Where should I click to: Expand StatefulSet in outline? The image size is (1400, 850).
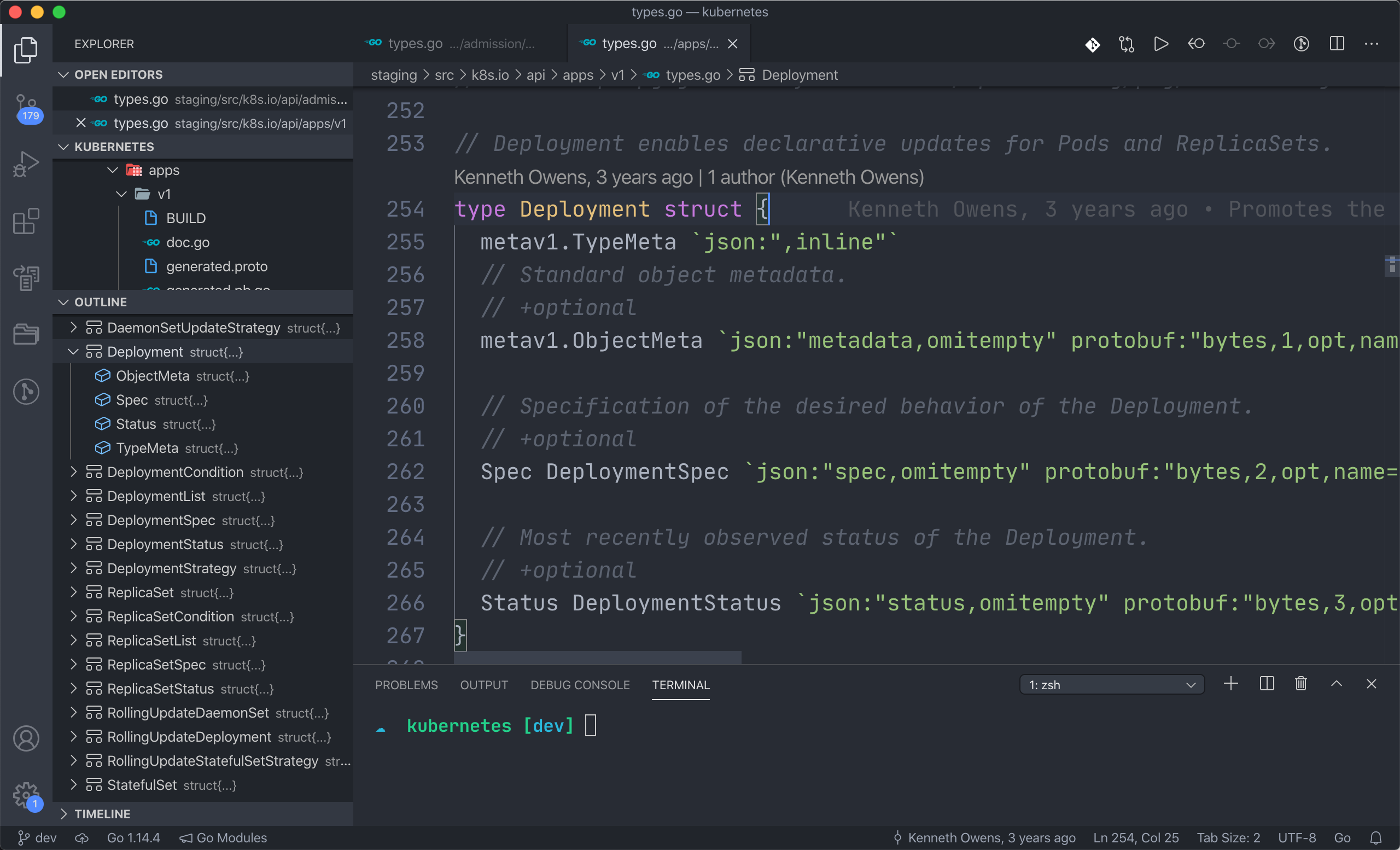click(73, 784)
